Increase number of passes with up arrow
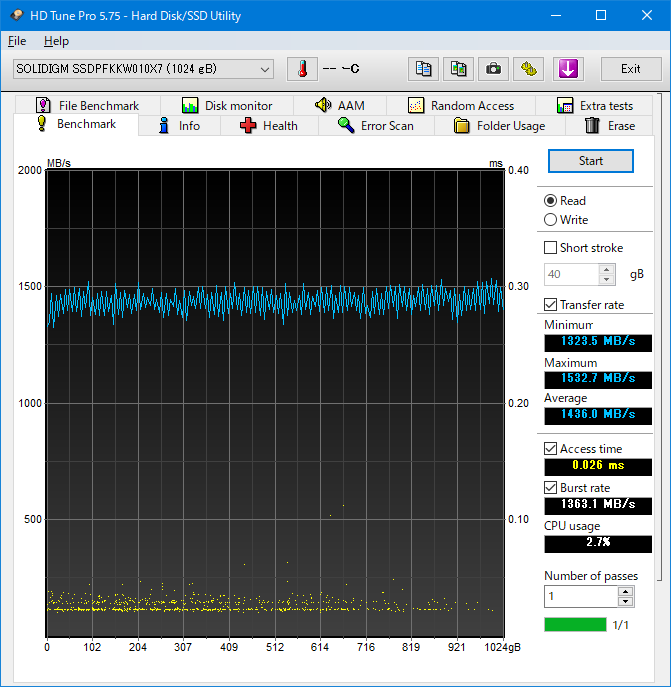The image size is (671, 687). point(625,591)
